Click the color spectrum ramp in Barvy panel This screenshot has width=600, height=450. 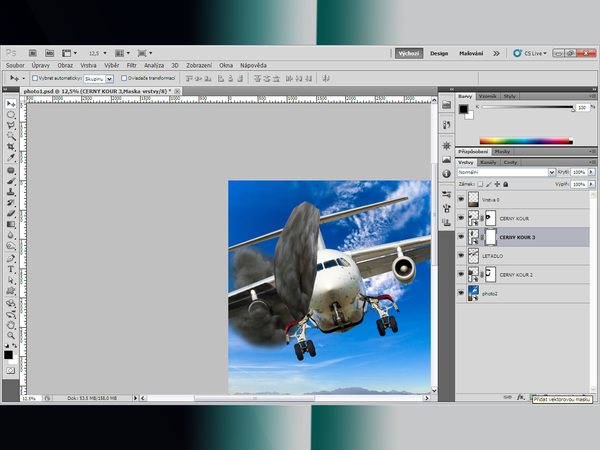click(x=526, y=141)
